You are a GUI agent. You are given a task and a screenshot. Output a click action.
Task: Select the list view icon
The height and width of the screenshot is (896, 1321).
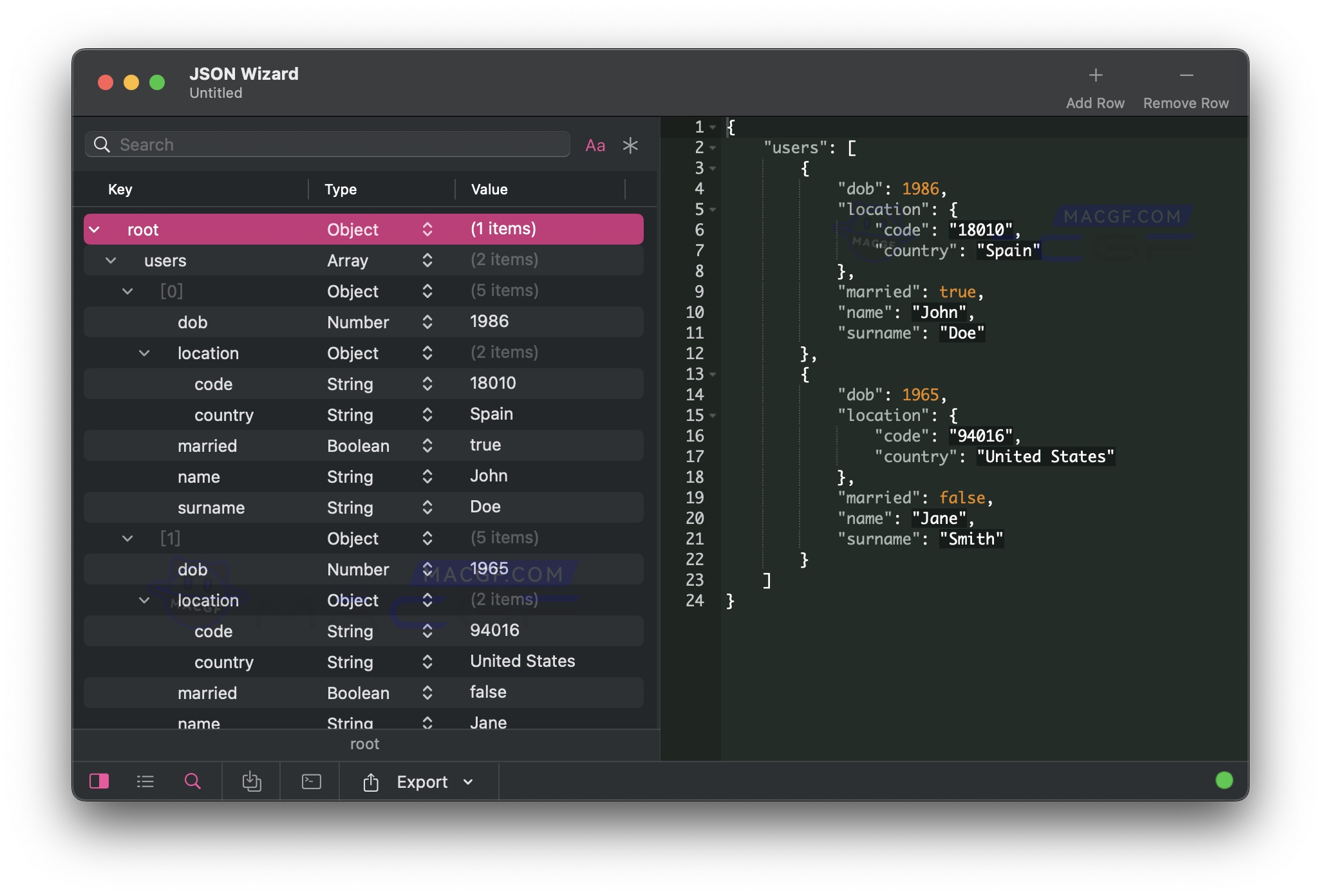(145, 781)
